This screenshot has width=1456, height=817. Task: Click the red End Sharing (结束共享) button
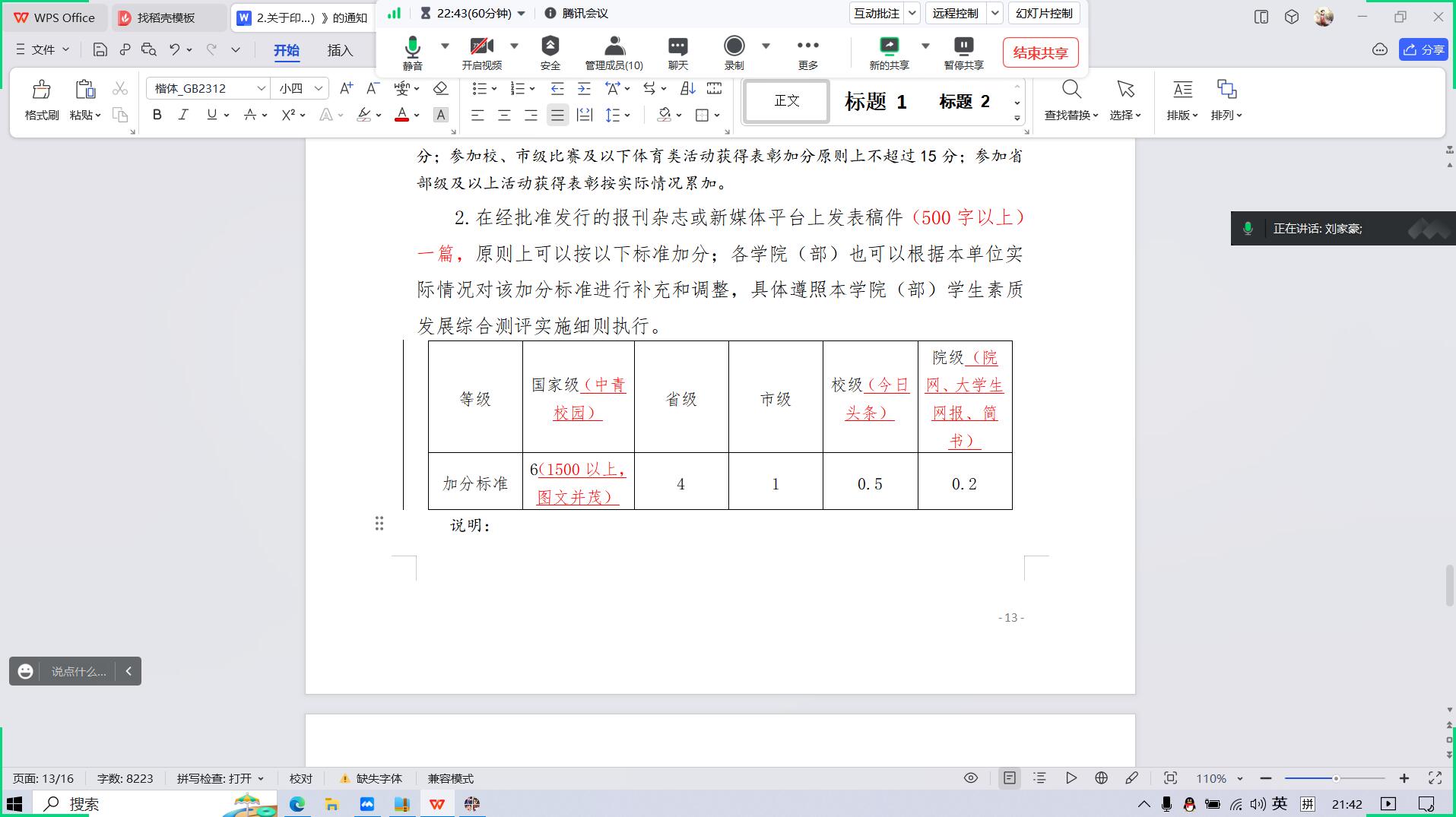click(1040, 53)
